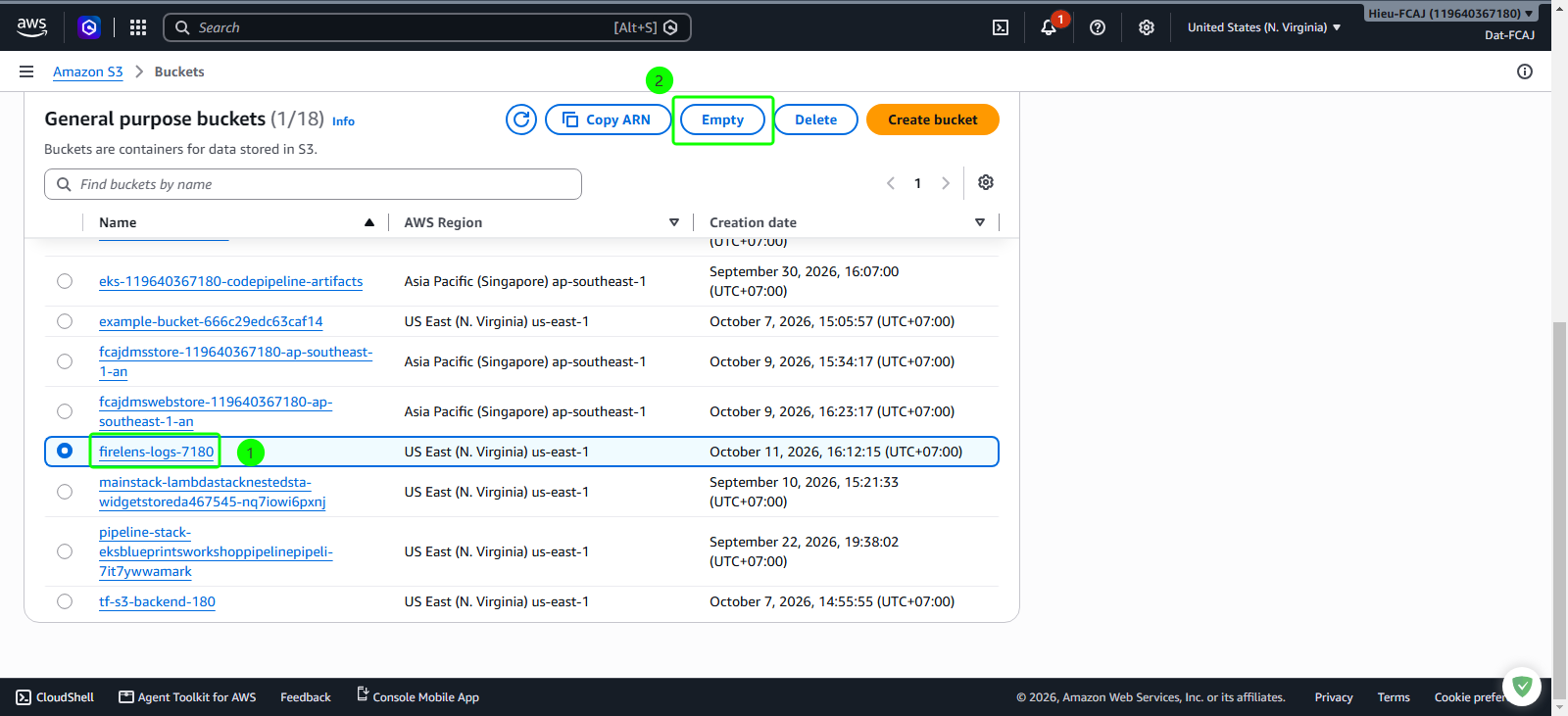The height and width of the screenshot is (716, 1568).
Task: Click the Empty button
Action: click(x=723, y=119)
